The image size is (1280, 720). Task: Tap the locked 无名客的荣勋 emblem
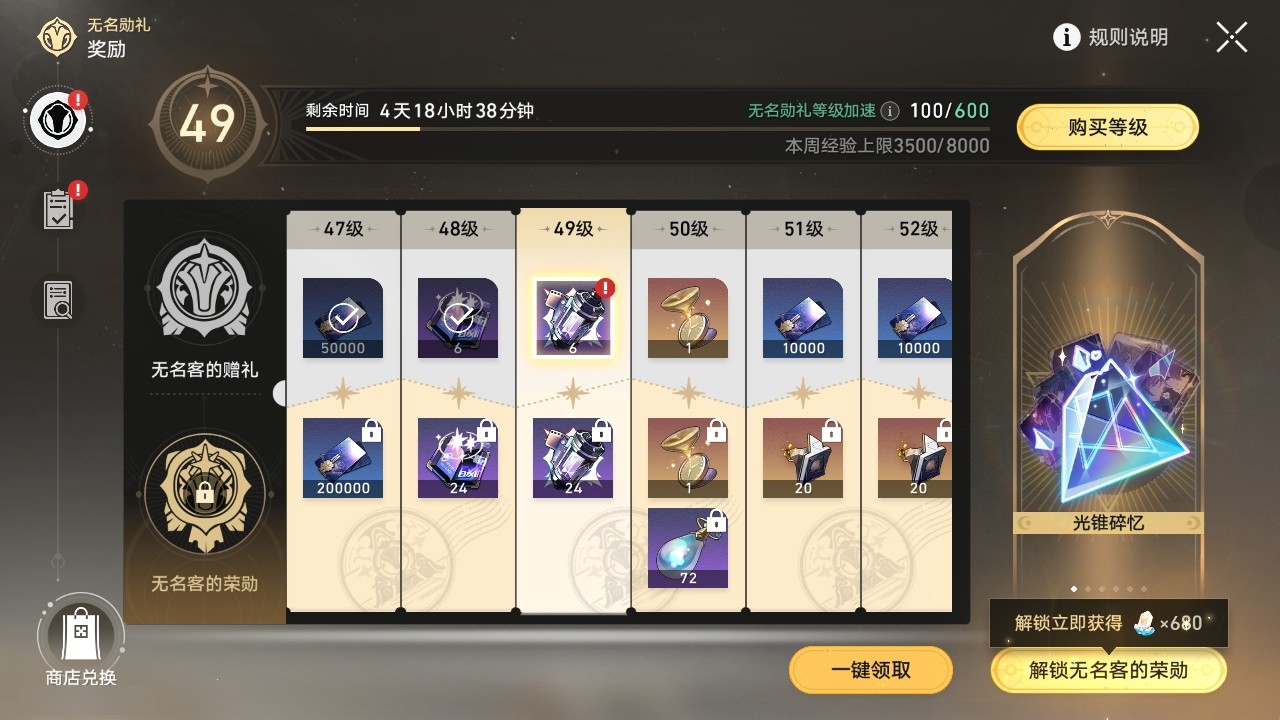pos(205,493)
